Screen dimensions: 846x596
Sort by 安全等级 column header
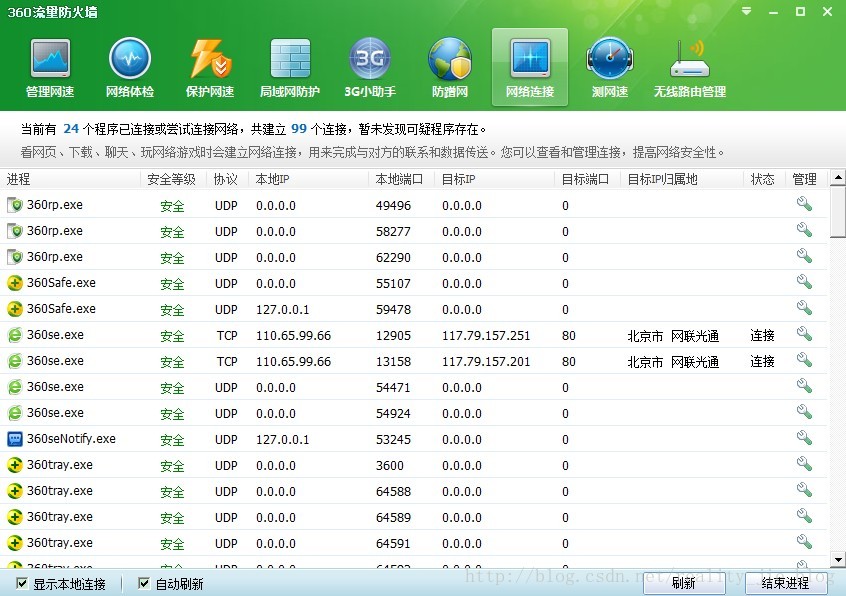click(172, 179)
